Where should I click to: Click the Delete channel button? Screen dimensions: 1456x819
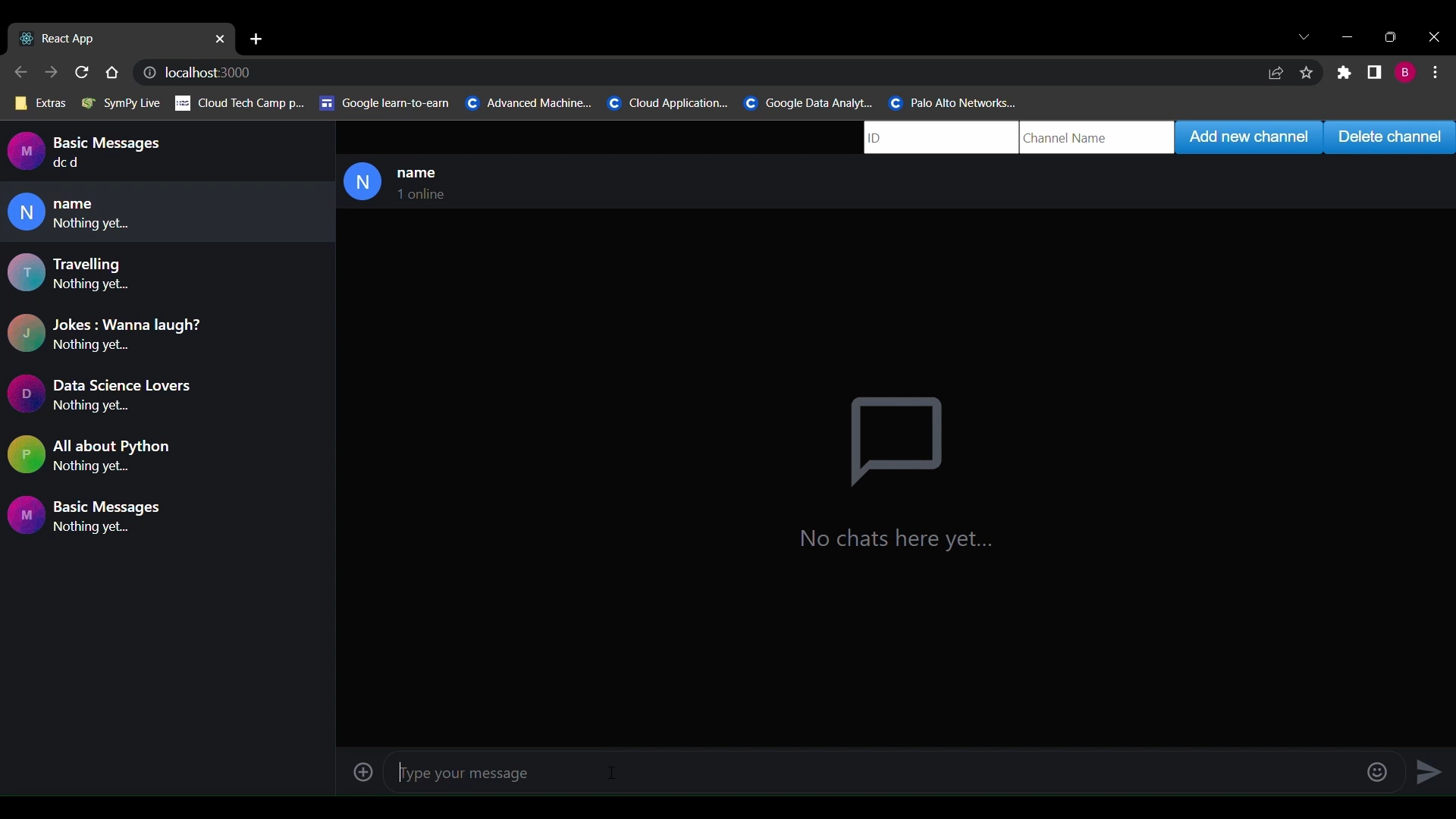(1389, 137)
